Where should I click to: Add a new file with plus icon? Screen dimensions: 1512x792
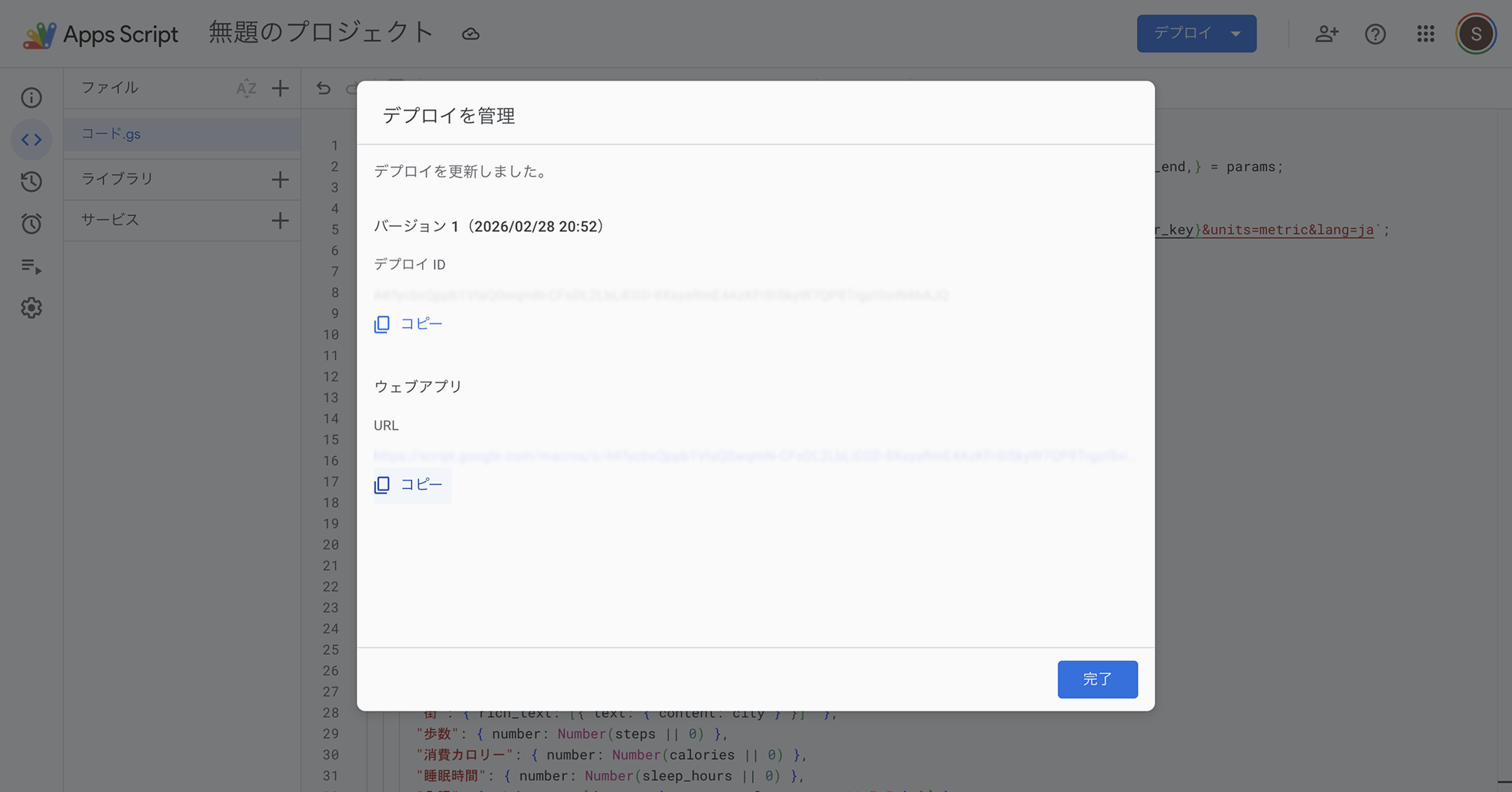[280, 88]
